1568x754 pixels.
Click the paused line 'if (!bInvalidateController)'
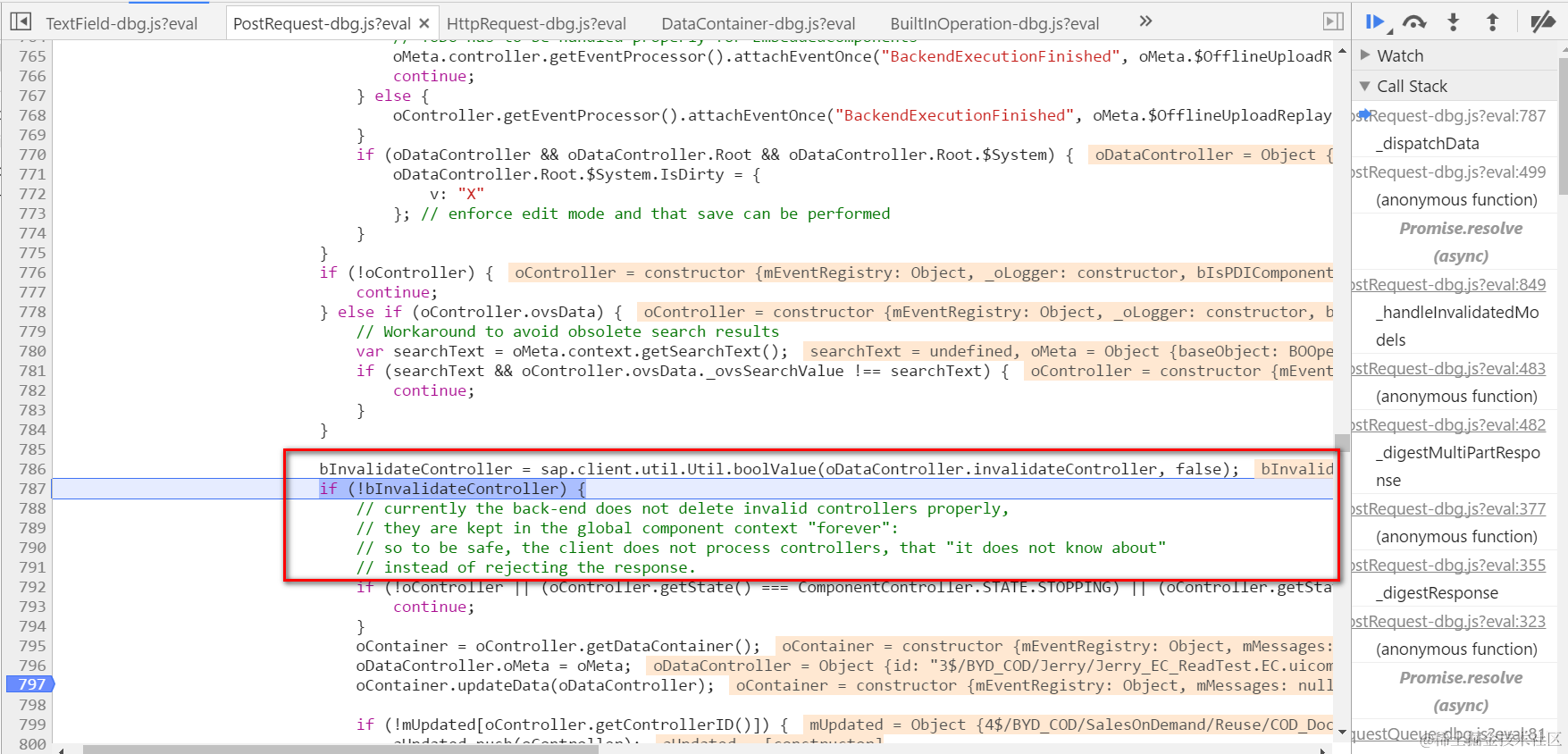[452, 489]
